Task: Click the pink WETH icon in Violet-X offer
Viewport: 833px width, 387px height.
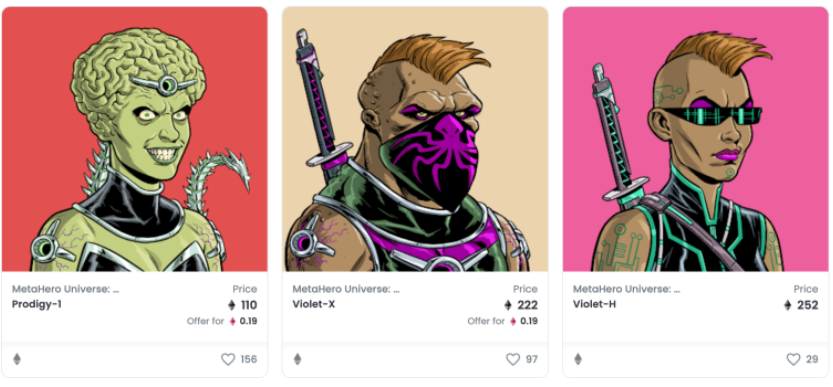Action: tap(513, 322)
